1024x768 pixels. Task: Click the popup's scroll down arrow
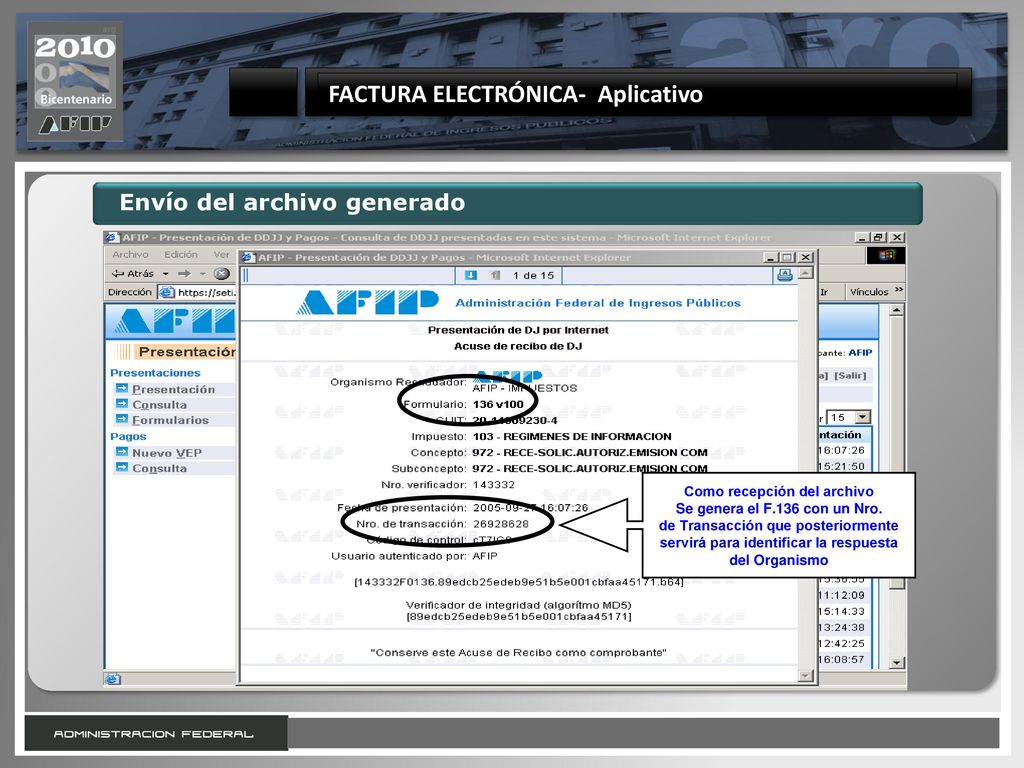pyautogui.click(x=807, y=676)
